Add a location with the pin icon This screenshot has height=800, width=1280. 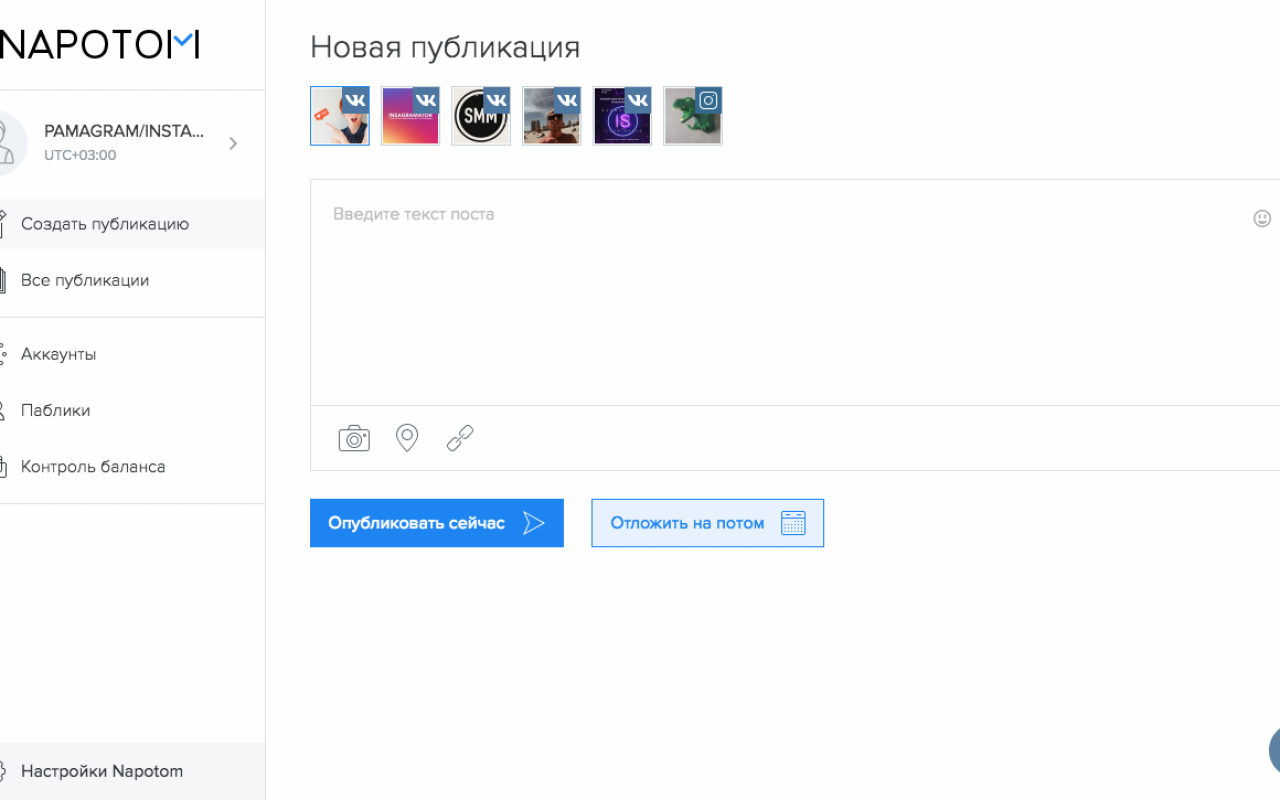tap(407, 438)
